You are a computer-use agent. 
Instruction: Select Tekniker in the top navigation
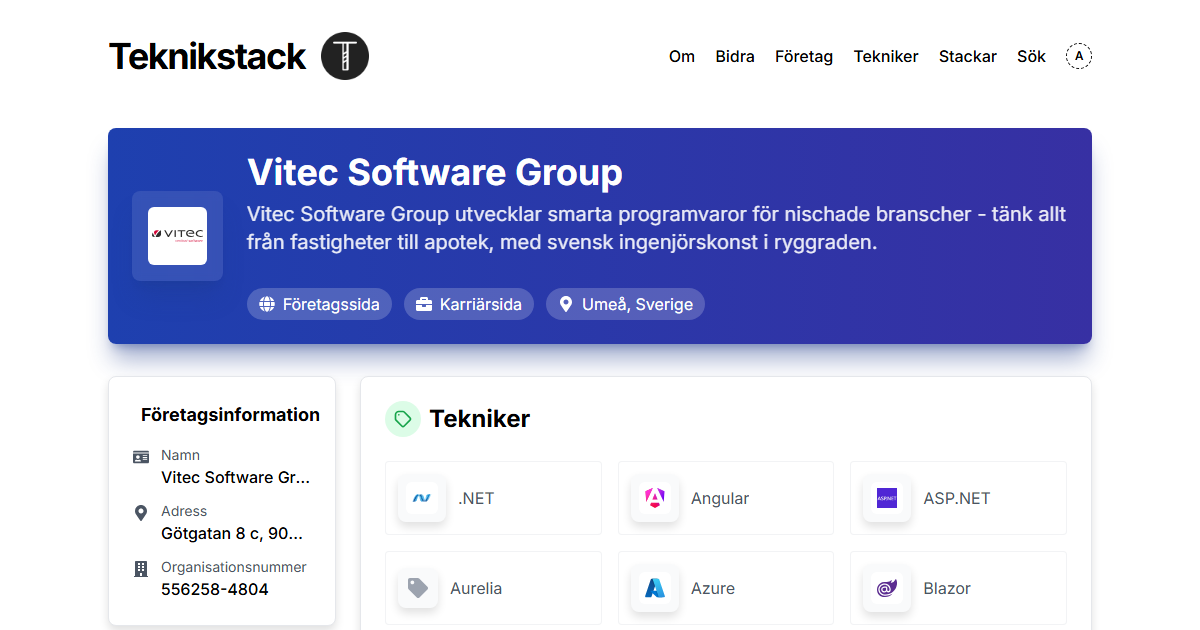pyautogui.click(x=886, y=56)
